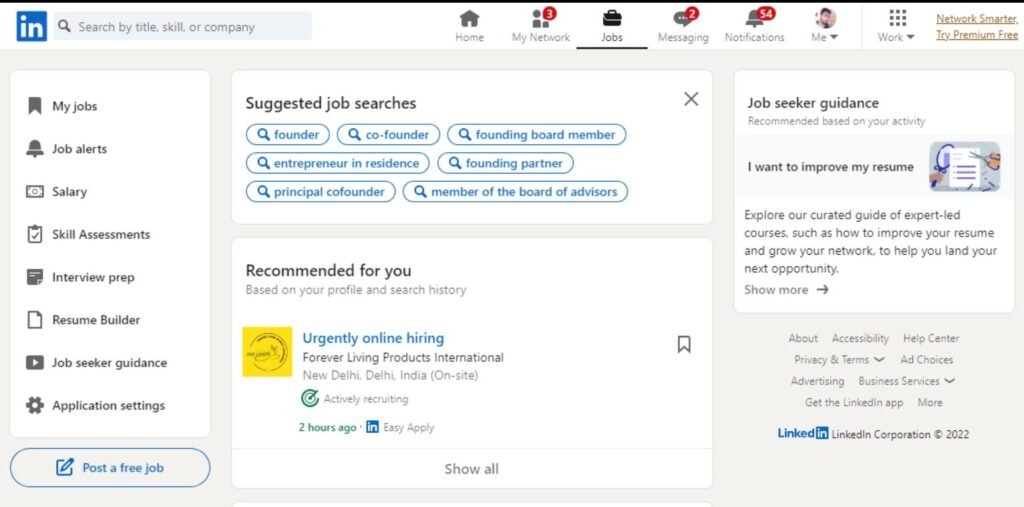This screenshot has height=507, width=1024.
Task: Open the More footer menu
Action: (929, 402)
